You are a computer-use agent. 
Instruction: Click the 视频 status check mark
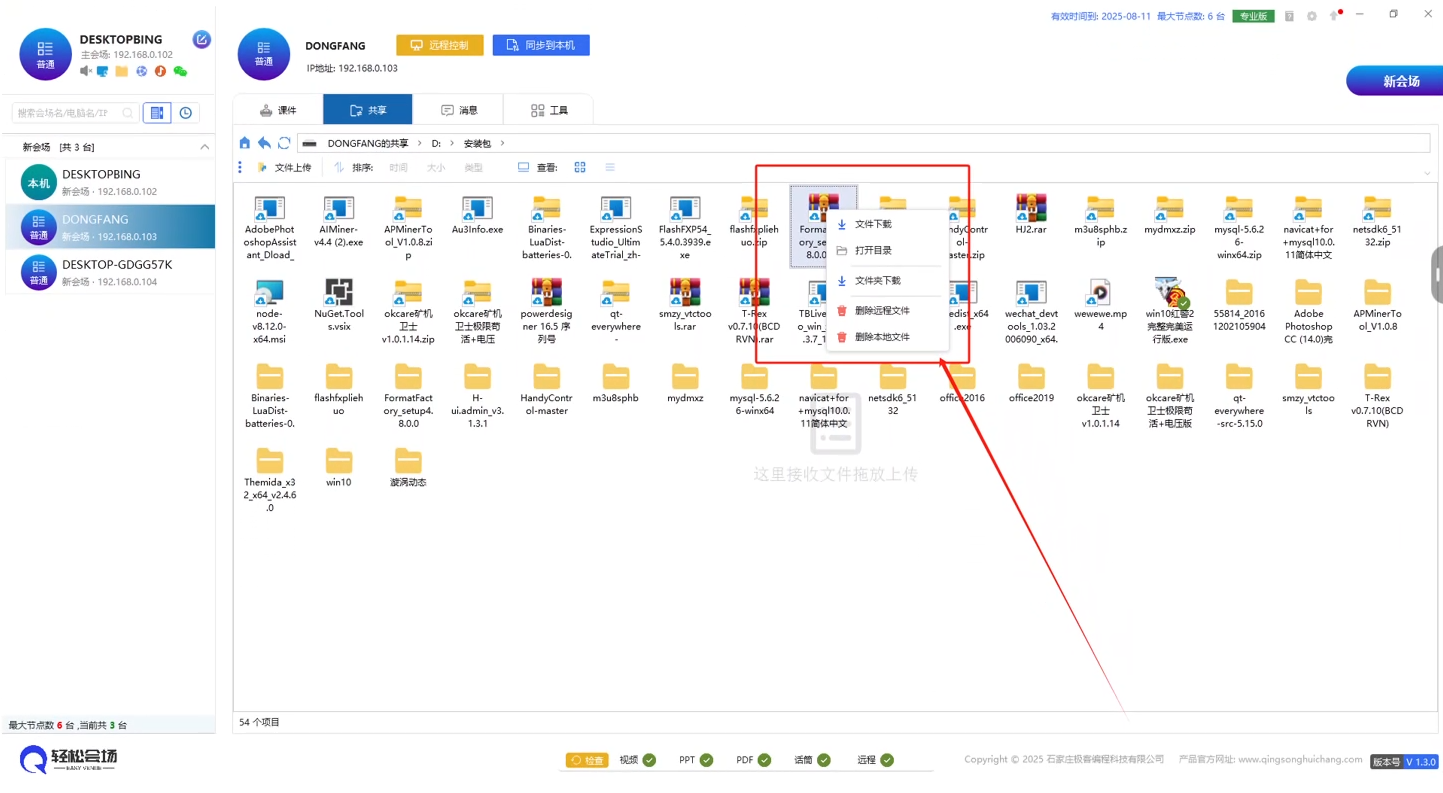[649, 760]
